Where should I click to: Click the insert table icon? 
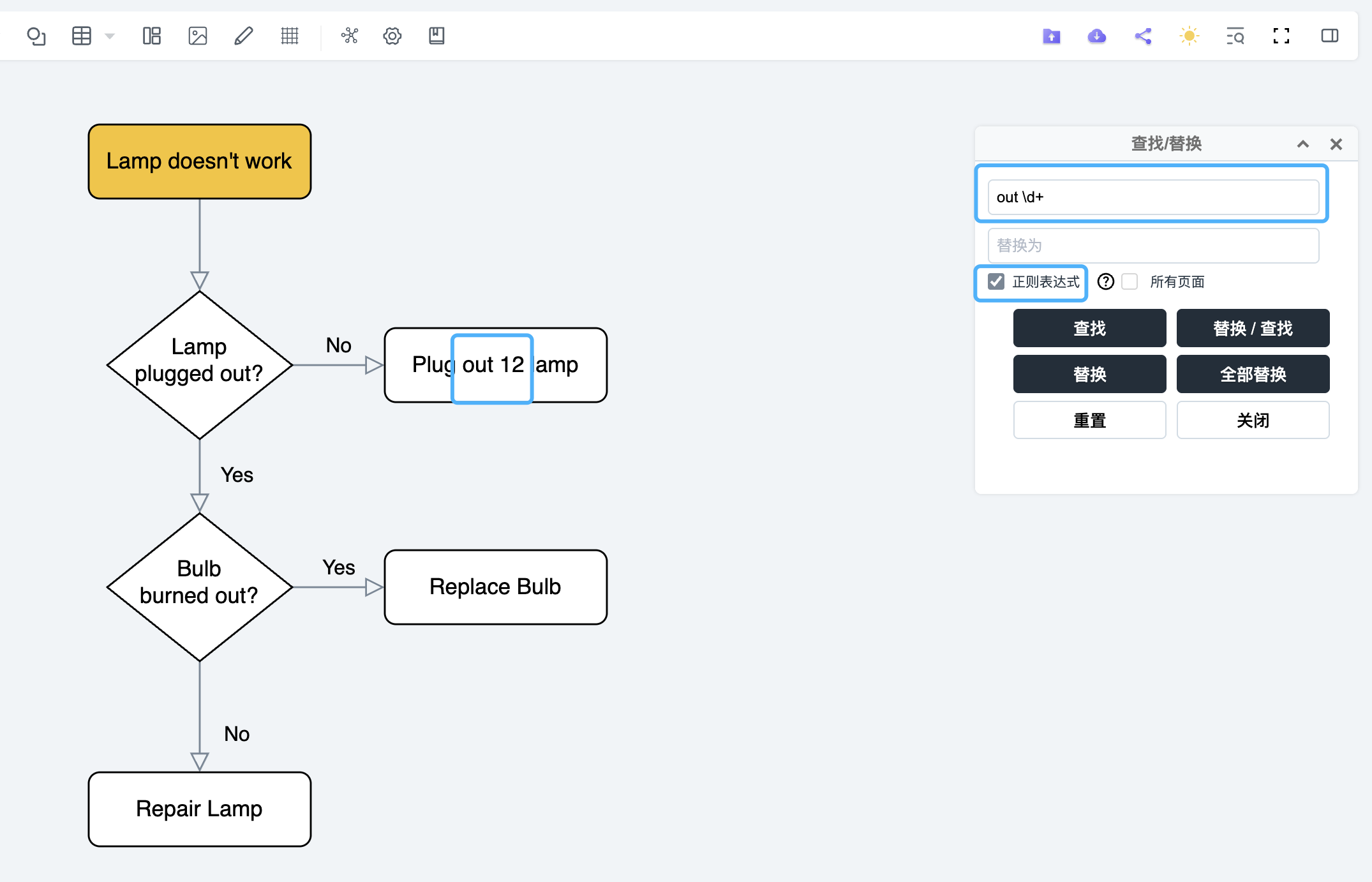tap(82, 36)
